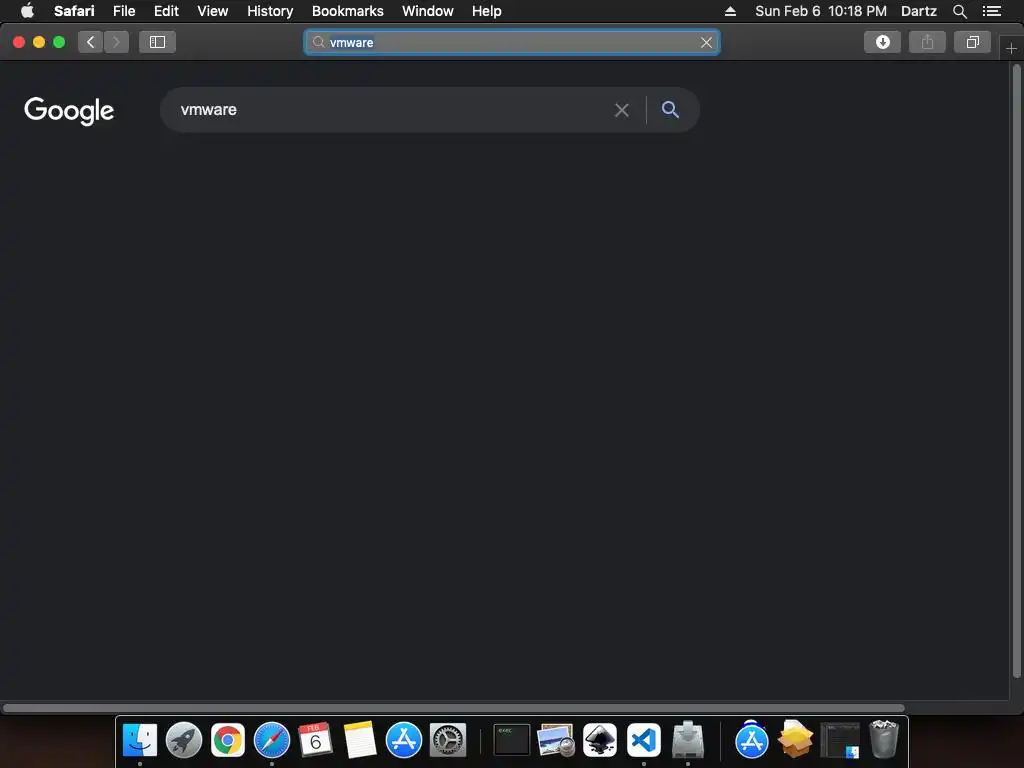Clear the Google search box
The height and width of the screenshot is (768, 1024).
click(x=622, y=110)
